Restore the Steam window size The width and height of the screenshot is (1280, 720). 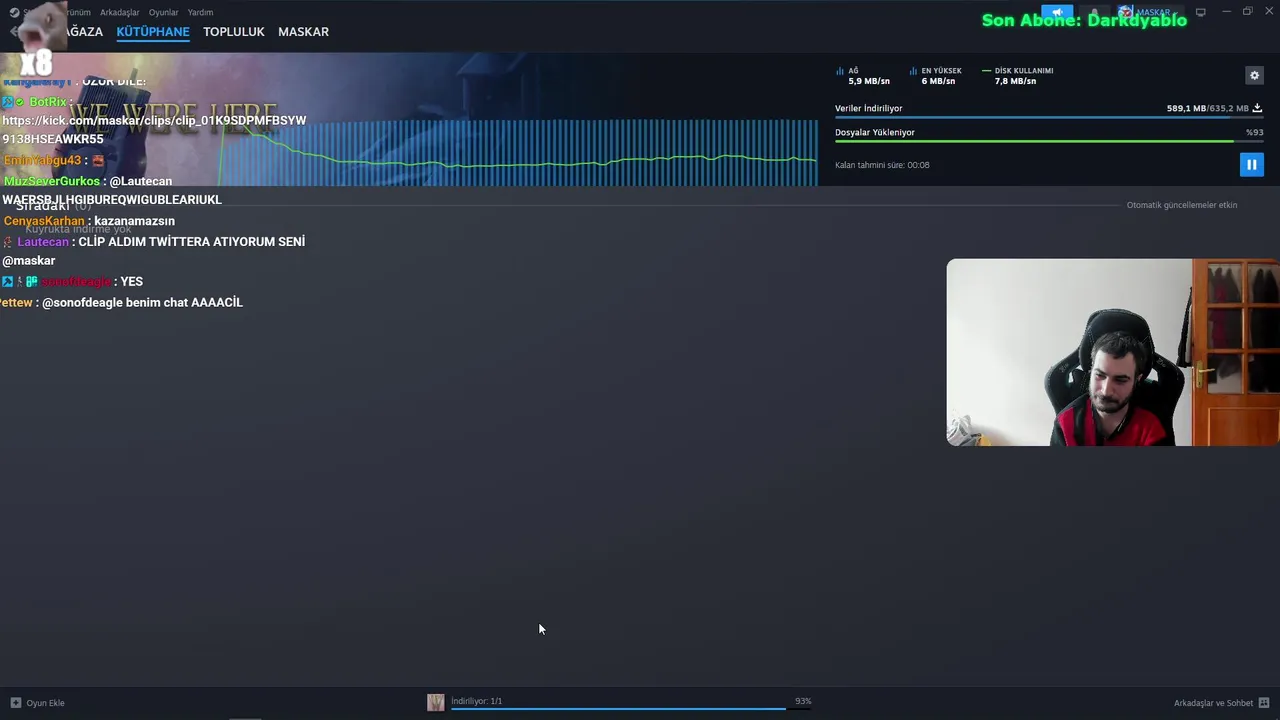coord(1247,12)
